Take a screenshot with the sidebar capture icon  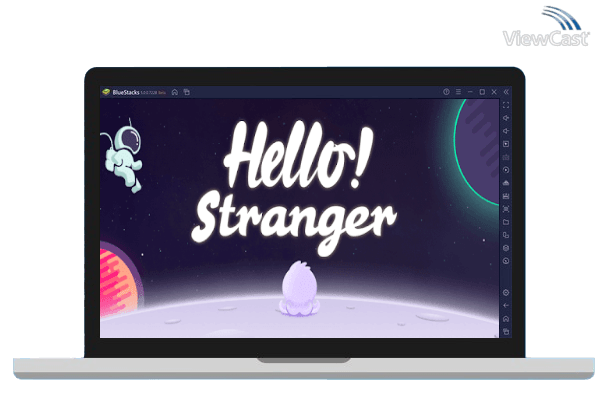coord(506,209)
